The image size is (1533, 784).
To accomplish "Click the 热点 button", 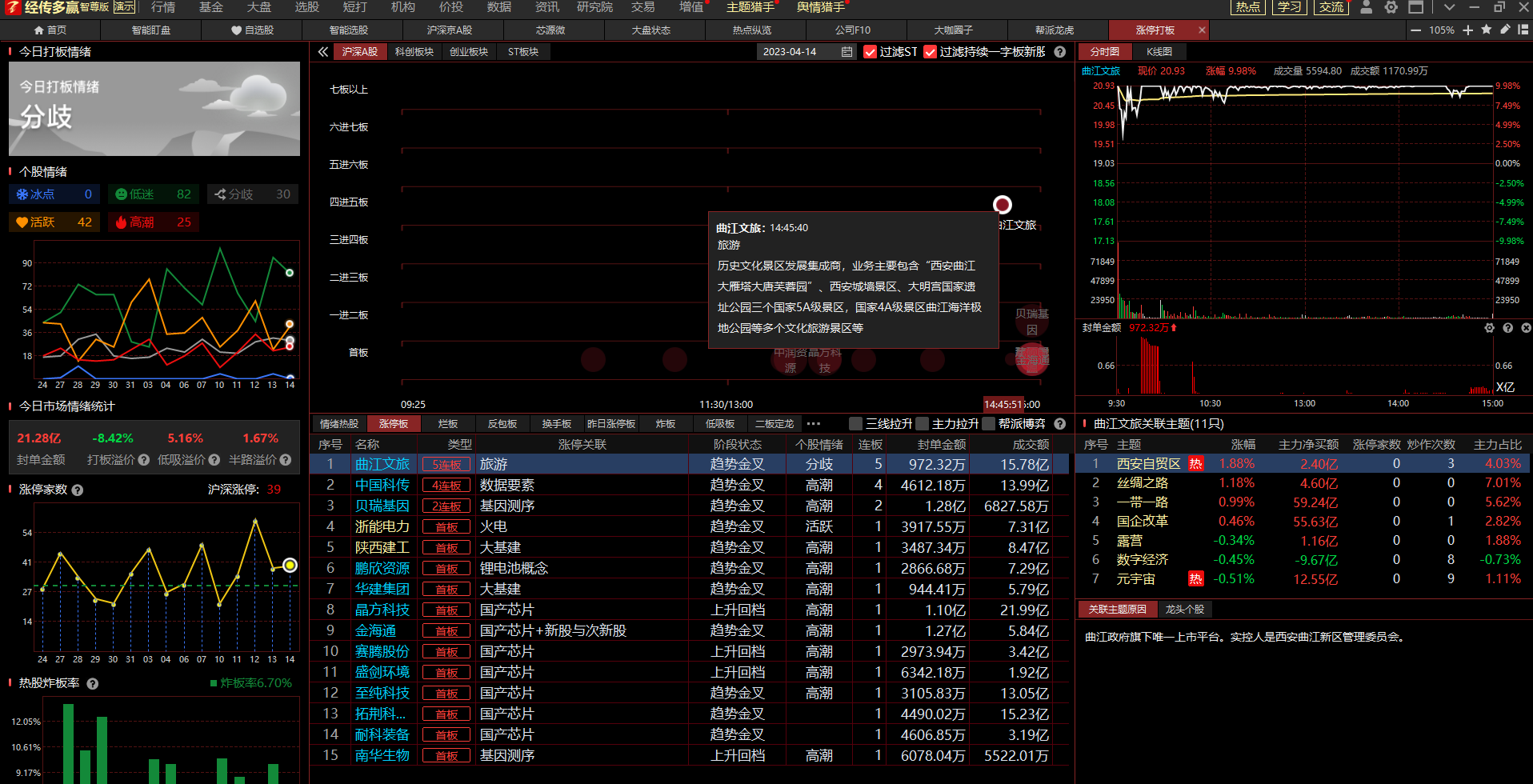I will (x=1247, y=7).
